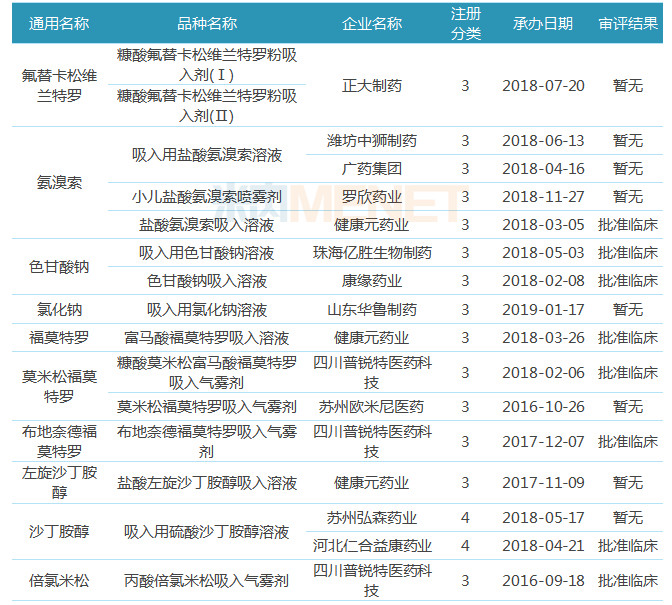Click the 企业名称 column header
This screenshot has width=672, height=605.
[372, 24]
